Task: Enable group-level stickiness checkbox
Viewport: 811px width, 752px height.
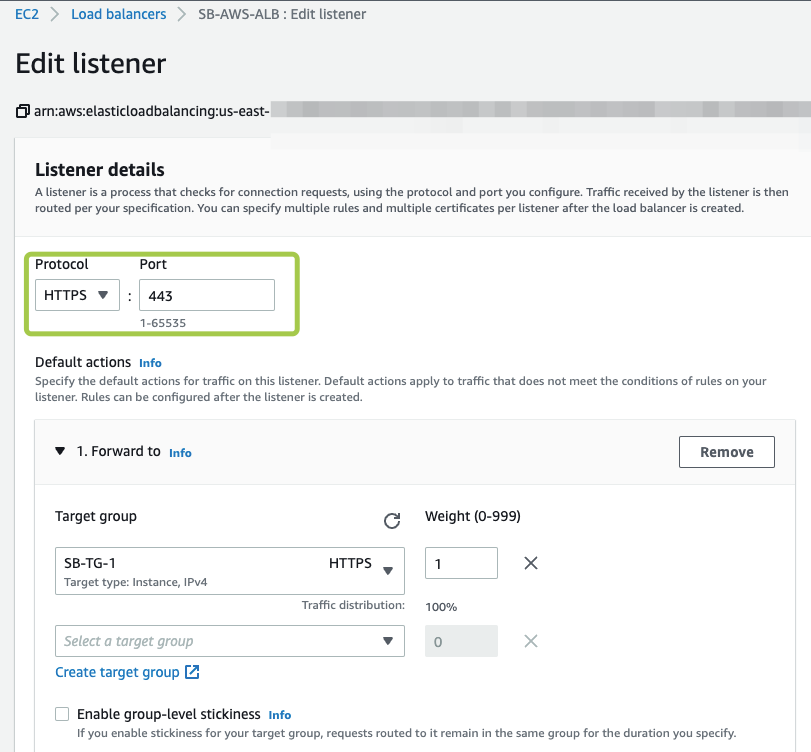Action: (x=62, y=714)
